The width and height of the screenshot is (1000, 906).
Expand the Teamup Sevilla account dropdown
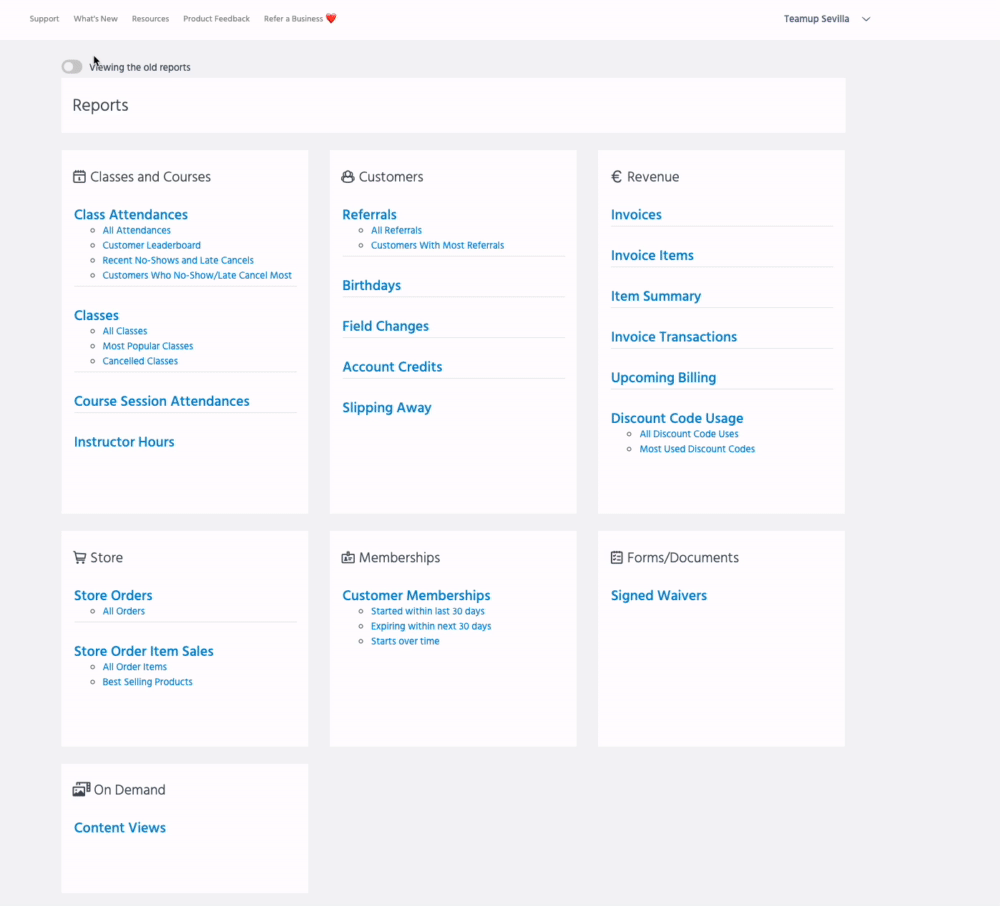coord(866,19)
